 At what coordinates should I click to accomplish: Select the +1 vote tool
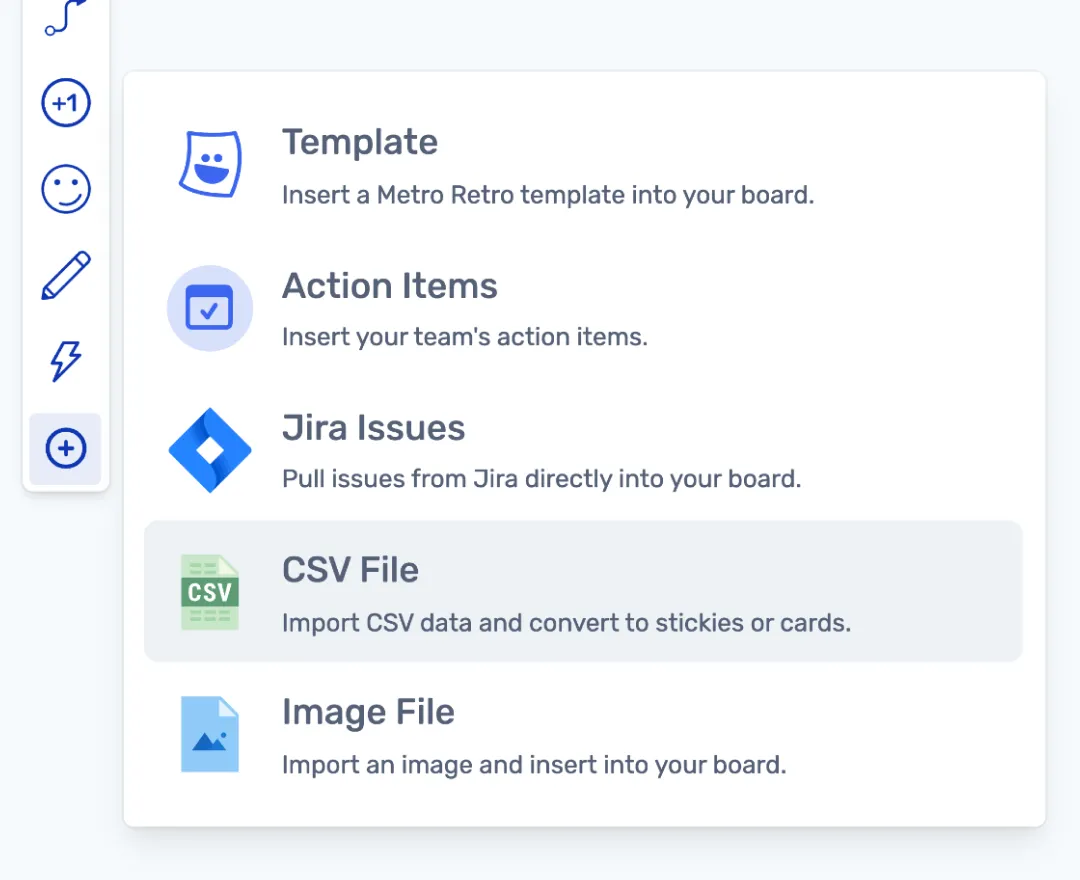tap(65, 103)
